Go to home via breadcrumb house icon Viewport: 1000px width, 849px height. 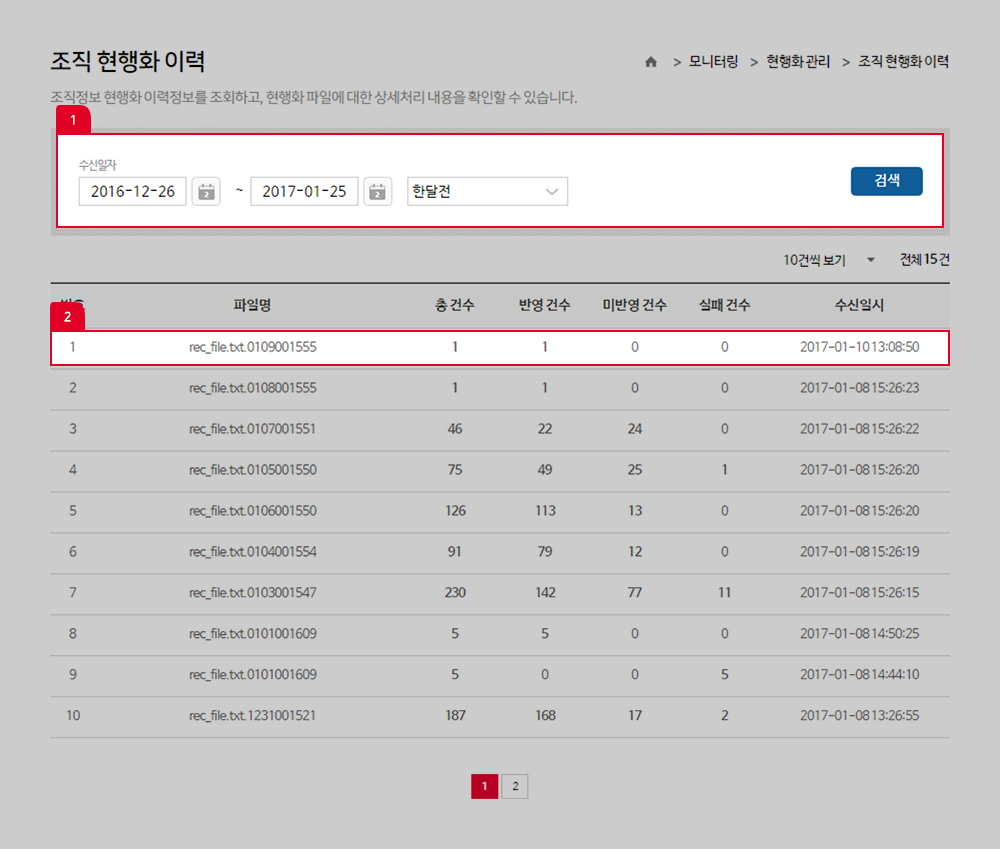(x=651, y=62)
